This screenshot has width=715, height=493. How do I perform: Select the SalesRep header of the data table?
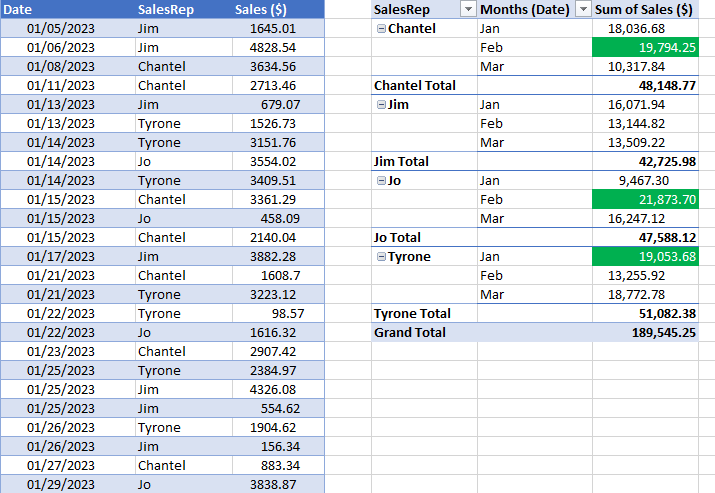pos(184,9)
